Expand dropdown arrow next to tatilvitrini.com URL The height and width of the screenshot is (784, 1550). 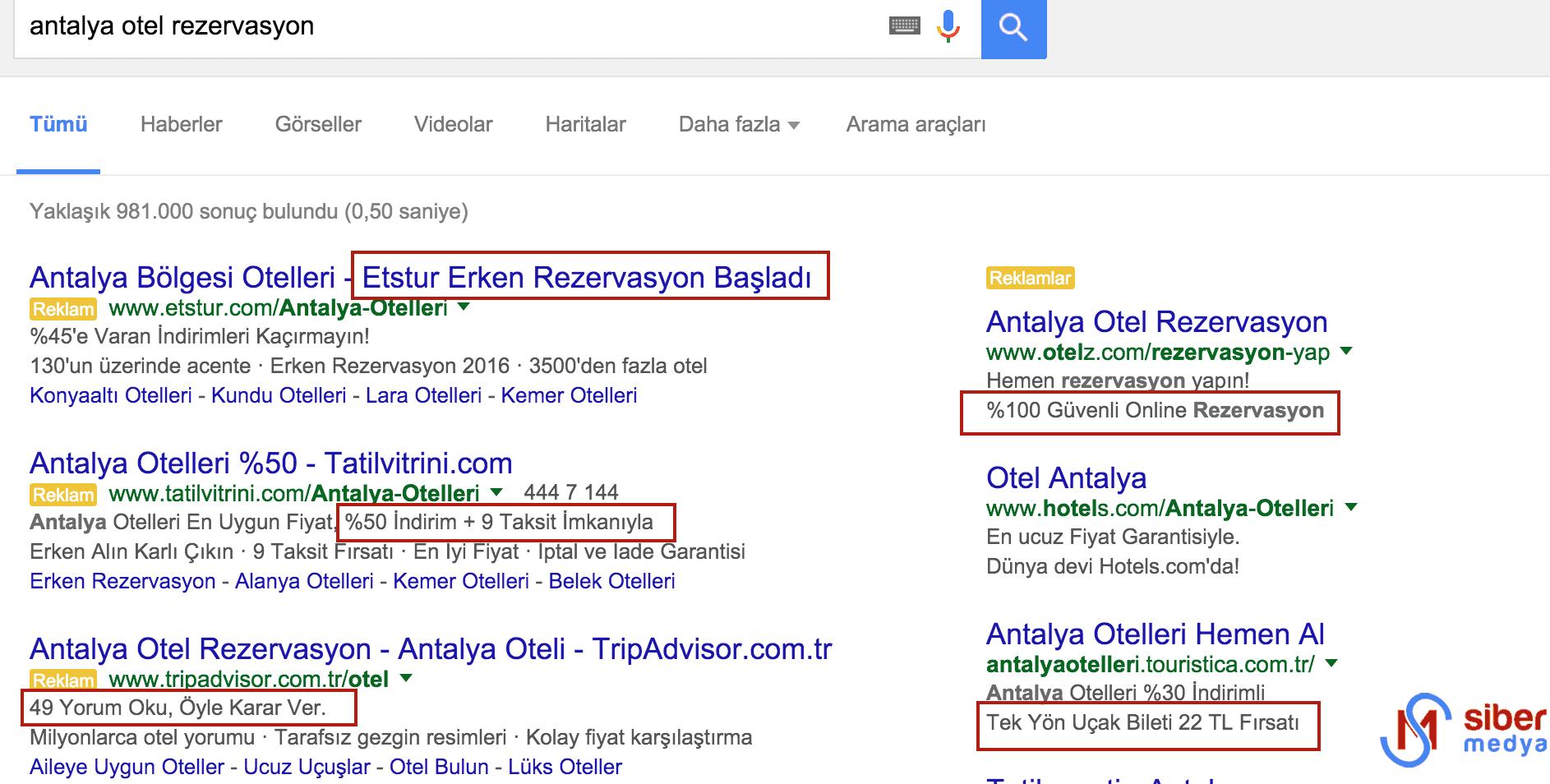pyautogui.click(x=496, y=492)
